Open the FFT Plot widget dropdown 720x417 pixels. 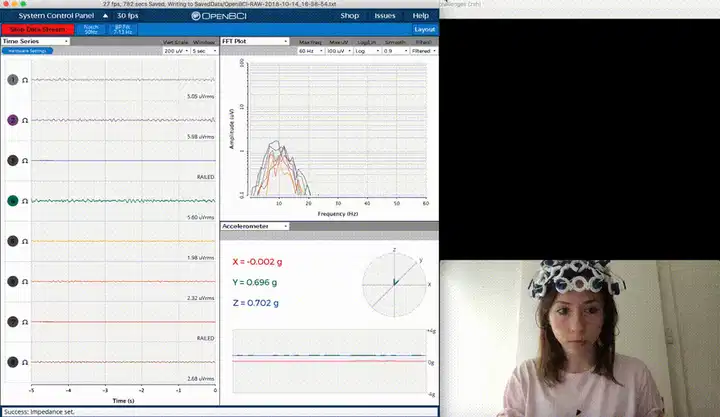coord(255,41)
